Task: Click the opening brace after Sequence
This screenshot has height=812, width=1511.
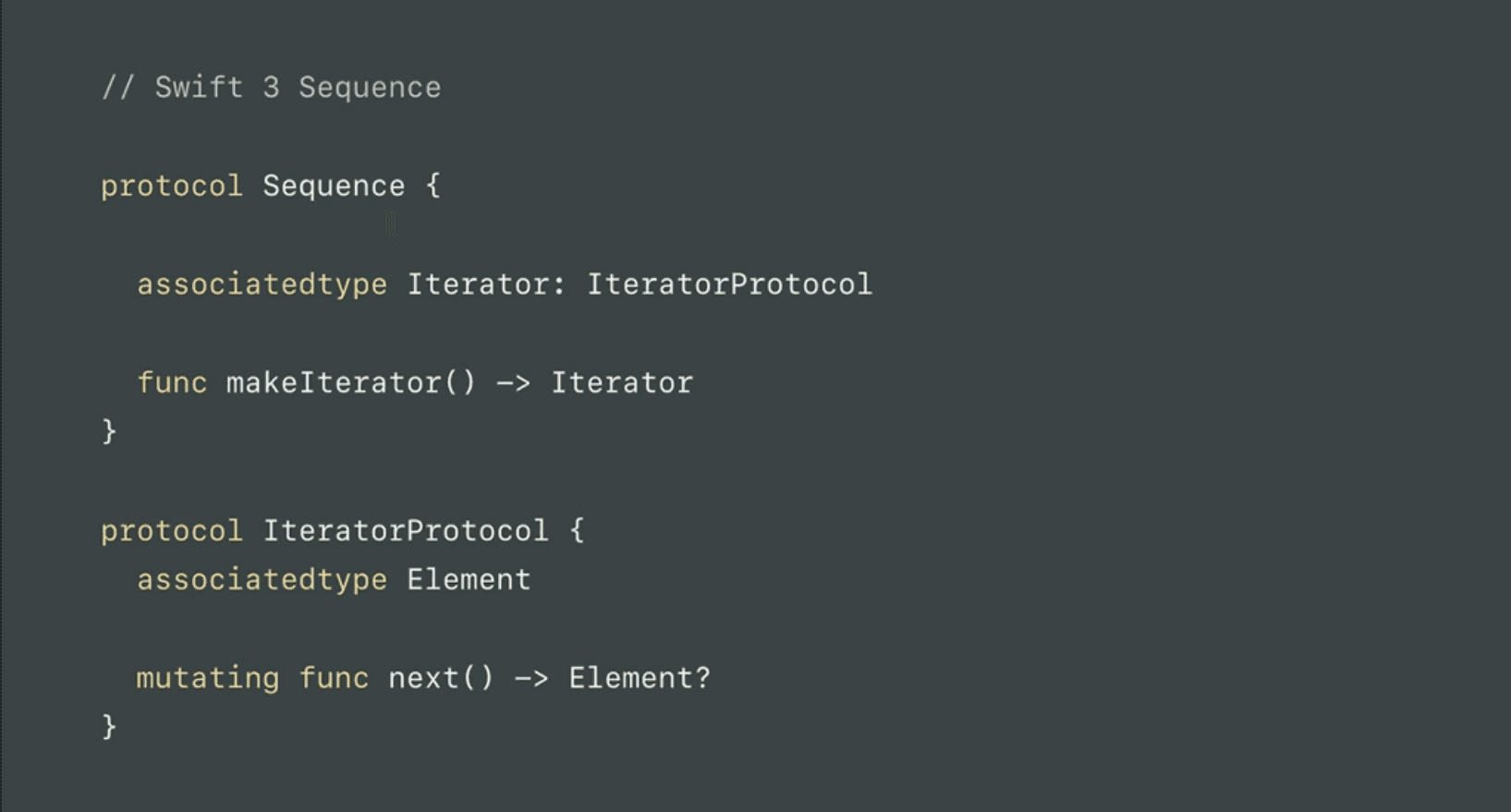Action: [x=433, y=187]
